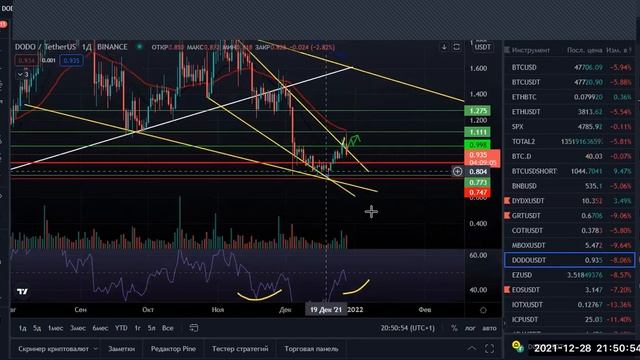The width and height of the screenshot is (640, 360).
Task: Click the download arrow icon above price scale
Action: 444,47
